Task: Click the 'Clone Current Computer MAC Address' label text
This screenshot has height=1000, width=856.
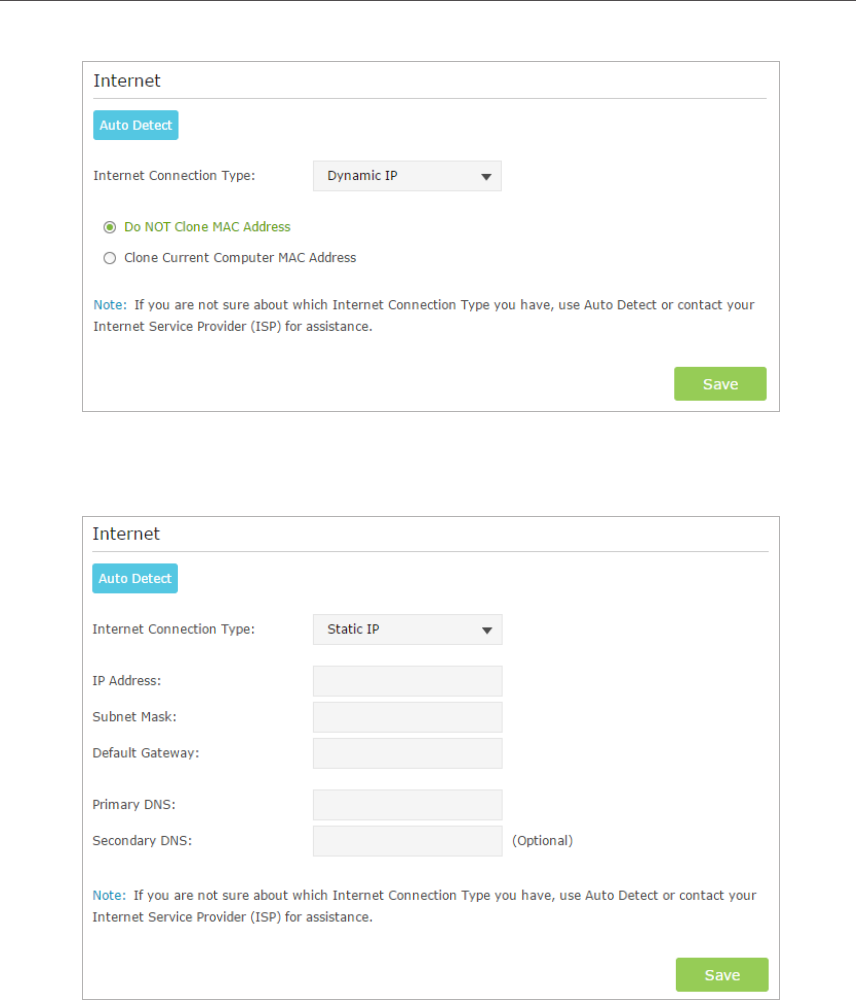Action: tap(240, 258)
